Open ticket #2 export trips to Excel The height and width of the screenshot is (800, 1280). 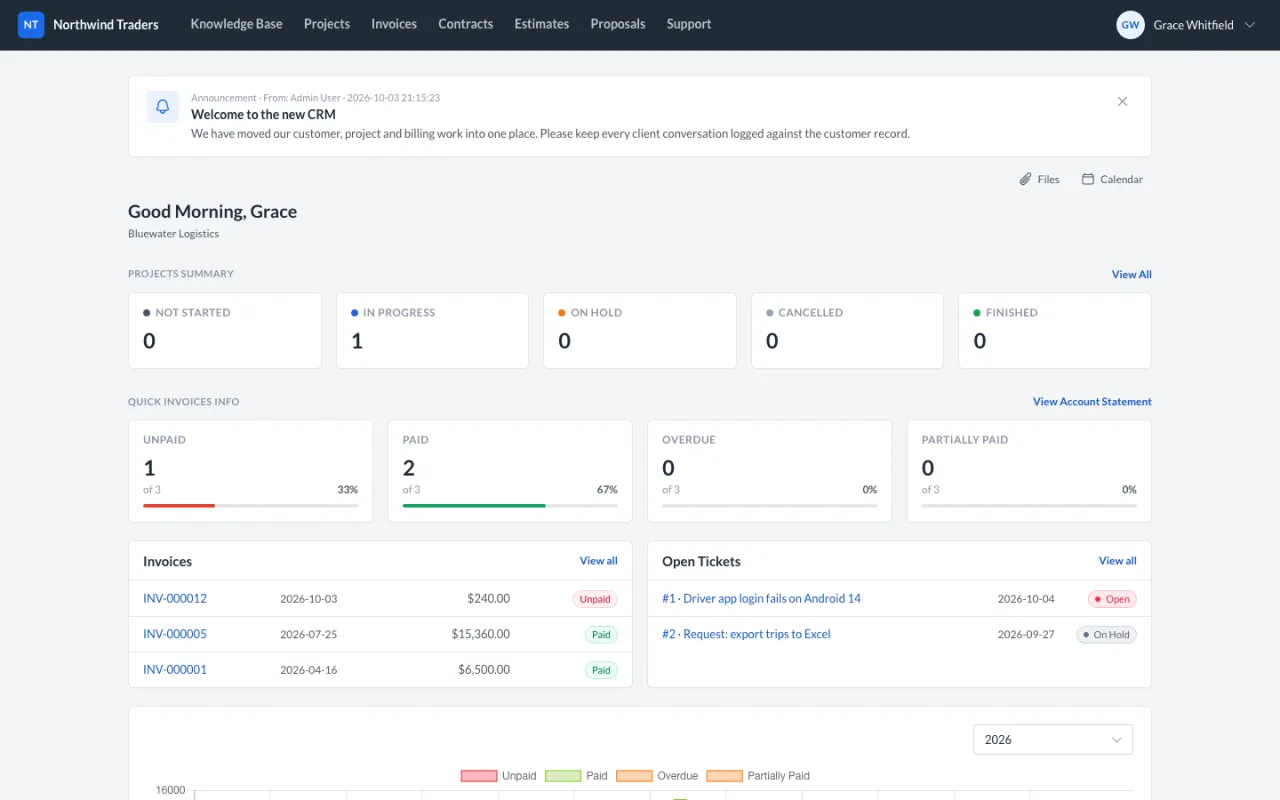[x=746, y=634]
